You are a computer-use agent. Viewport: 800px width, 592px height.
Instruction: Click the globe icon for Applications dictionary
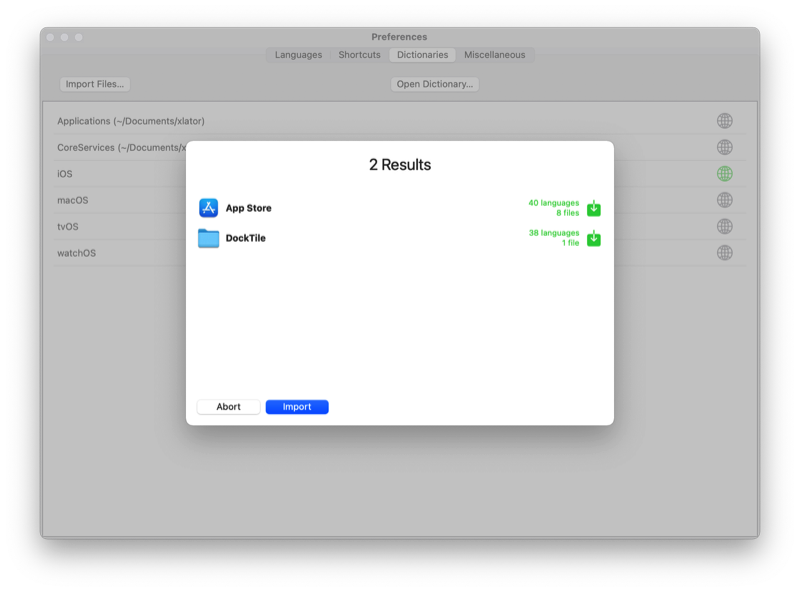click(725, 121)
